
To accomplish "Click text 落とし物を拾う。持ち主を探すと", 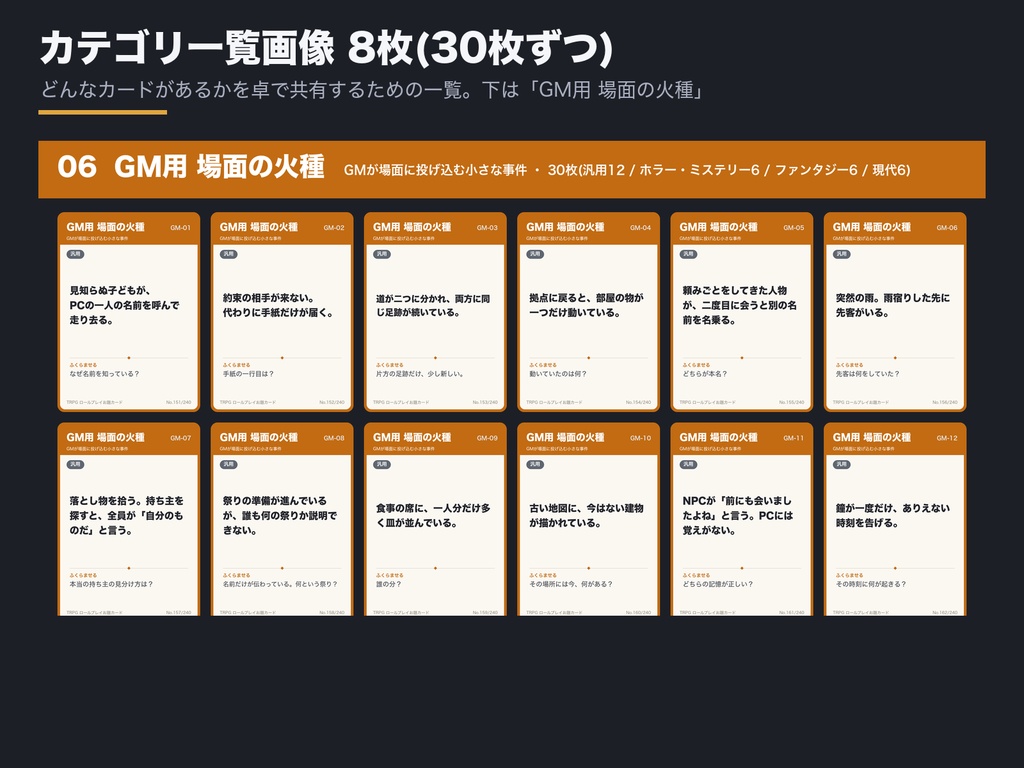I will point(127,515).
